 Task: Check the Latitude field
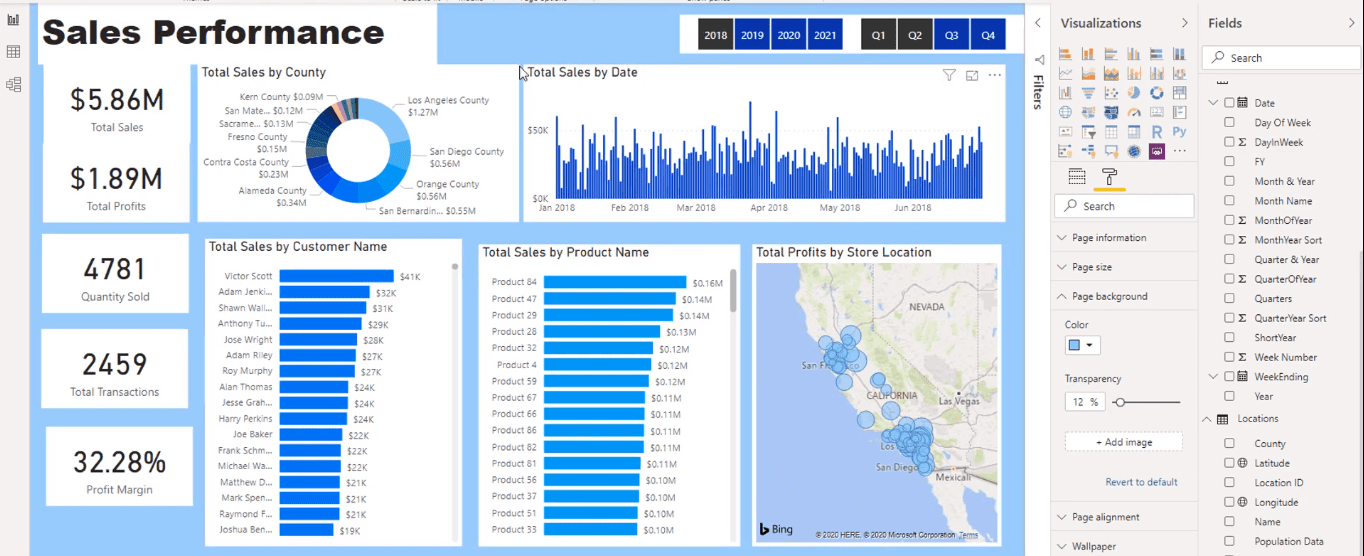coord(1230,463)
